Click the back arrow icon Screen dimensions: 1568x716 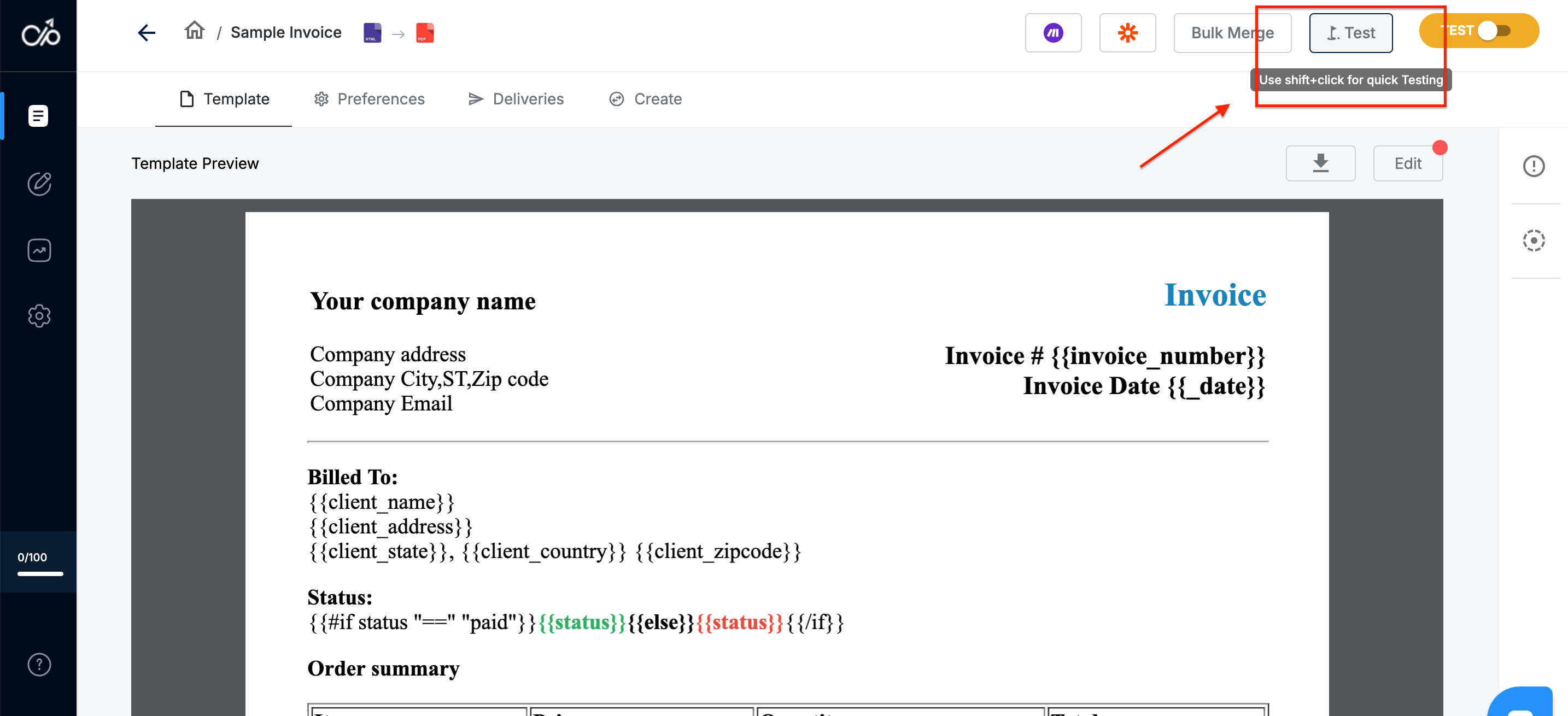[147, 32]
